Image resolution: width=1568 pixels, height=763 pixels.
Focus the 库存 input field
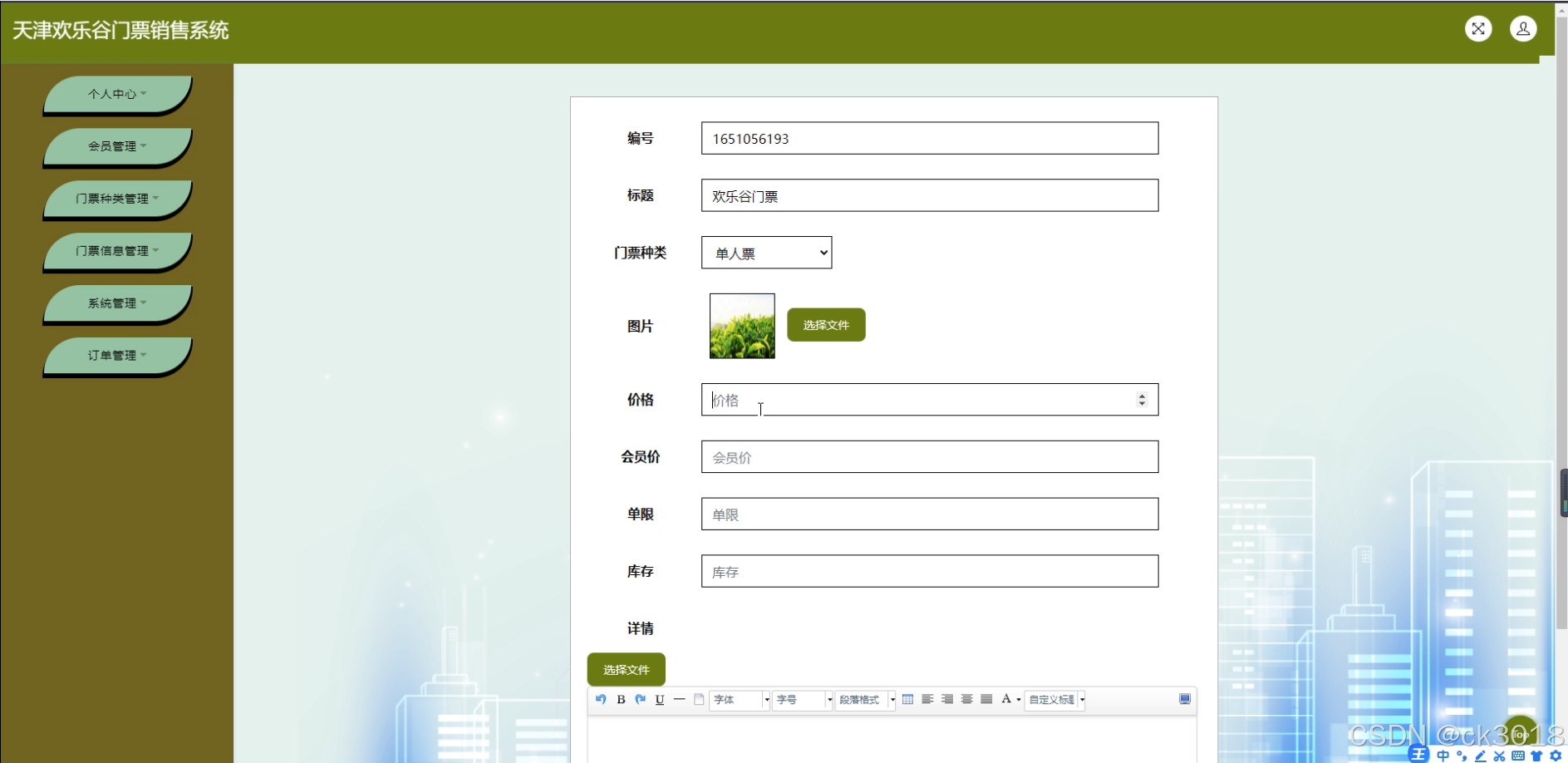[930, 571]
